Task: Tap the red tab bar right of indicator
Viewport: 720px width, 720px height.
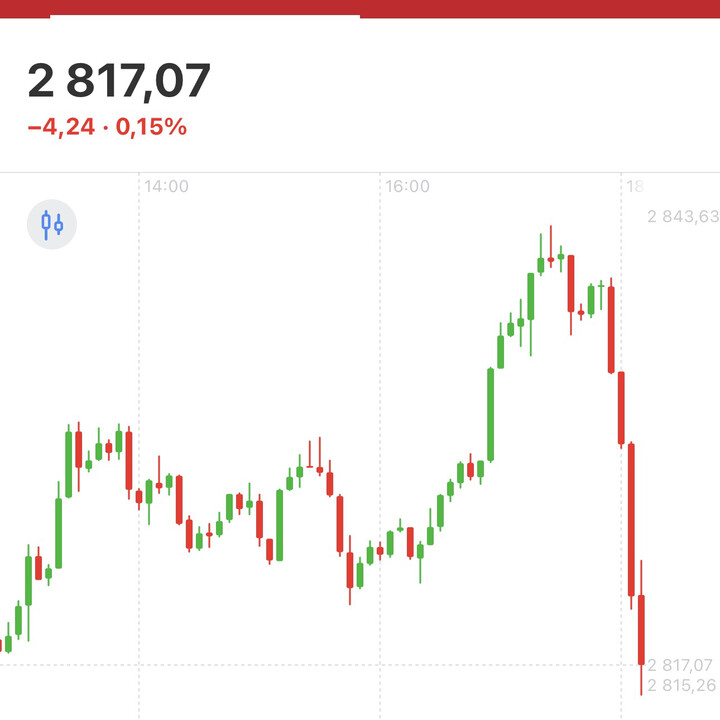Action: click(x=540, y=9)
